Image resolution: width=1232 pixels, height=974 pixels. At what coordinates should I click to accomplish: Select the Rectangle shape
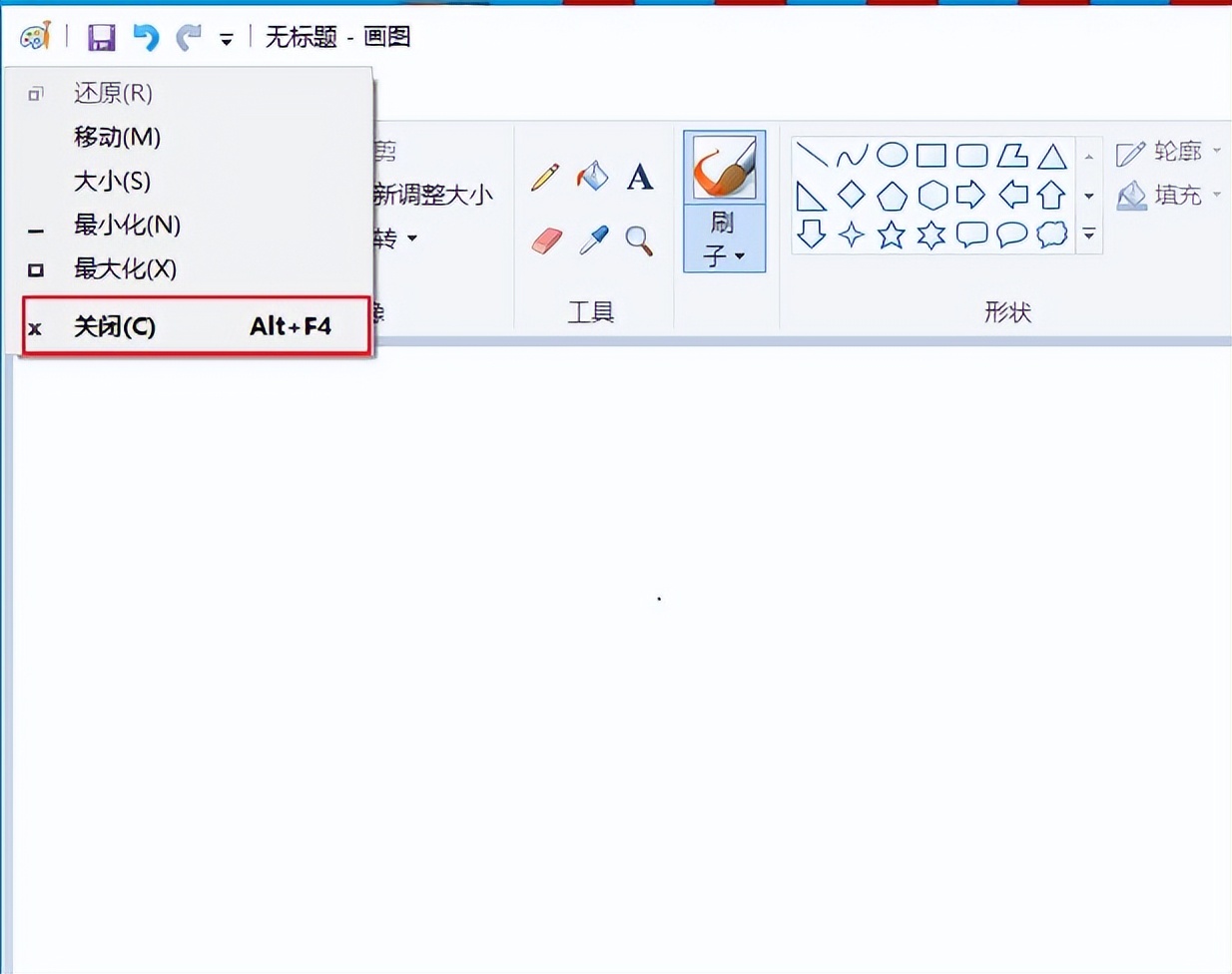pos(931,156)
